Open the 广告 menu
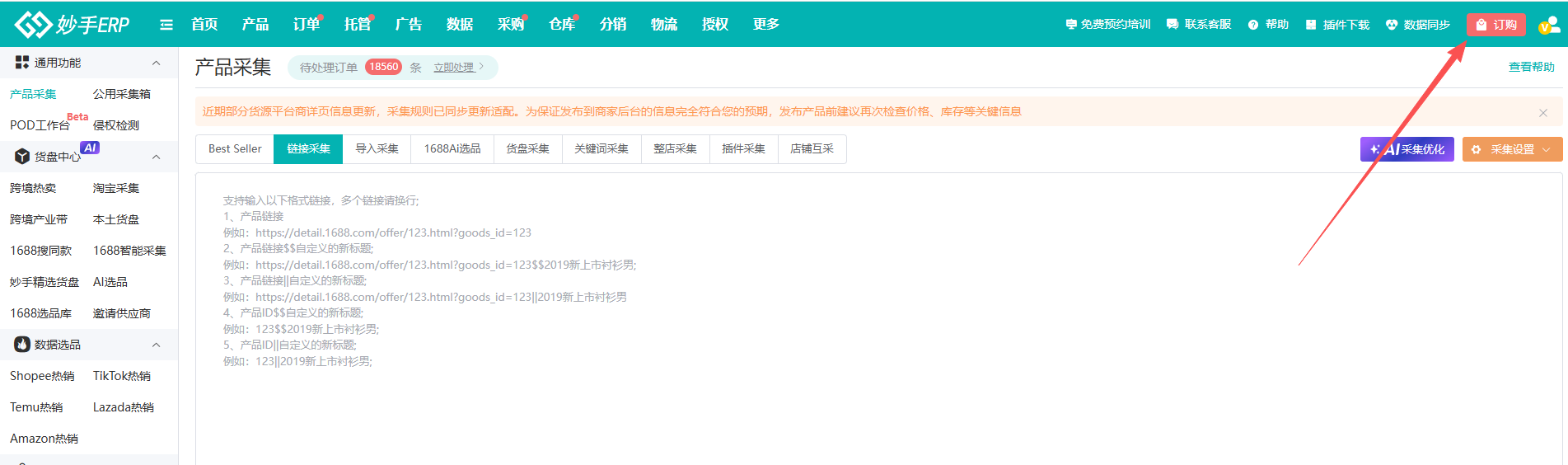This screenshot has height=465, width=1568. (x=409, y=24)
